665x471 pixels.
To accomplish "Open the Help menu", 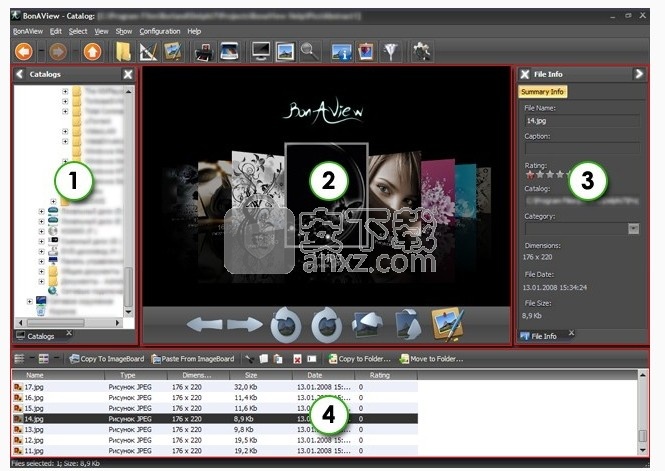I will [x=194, y=31].
